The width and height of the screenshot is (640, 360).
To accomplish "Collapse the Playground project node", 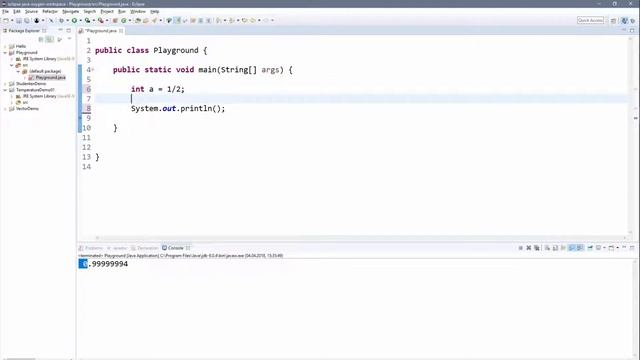I will point(5,53).
